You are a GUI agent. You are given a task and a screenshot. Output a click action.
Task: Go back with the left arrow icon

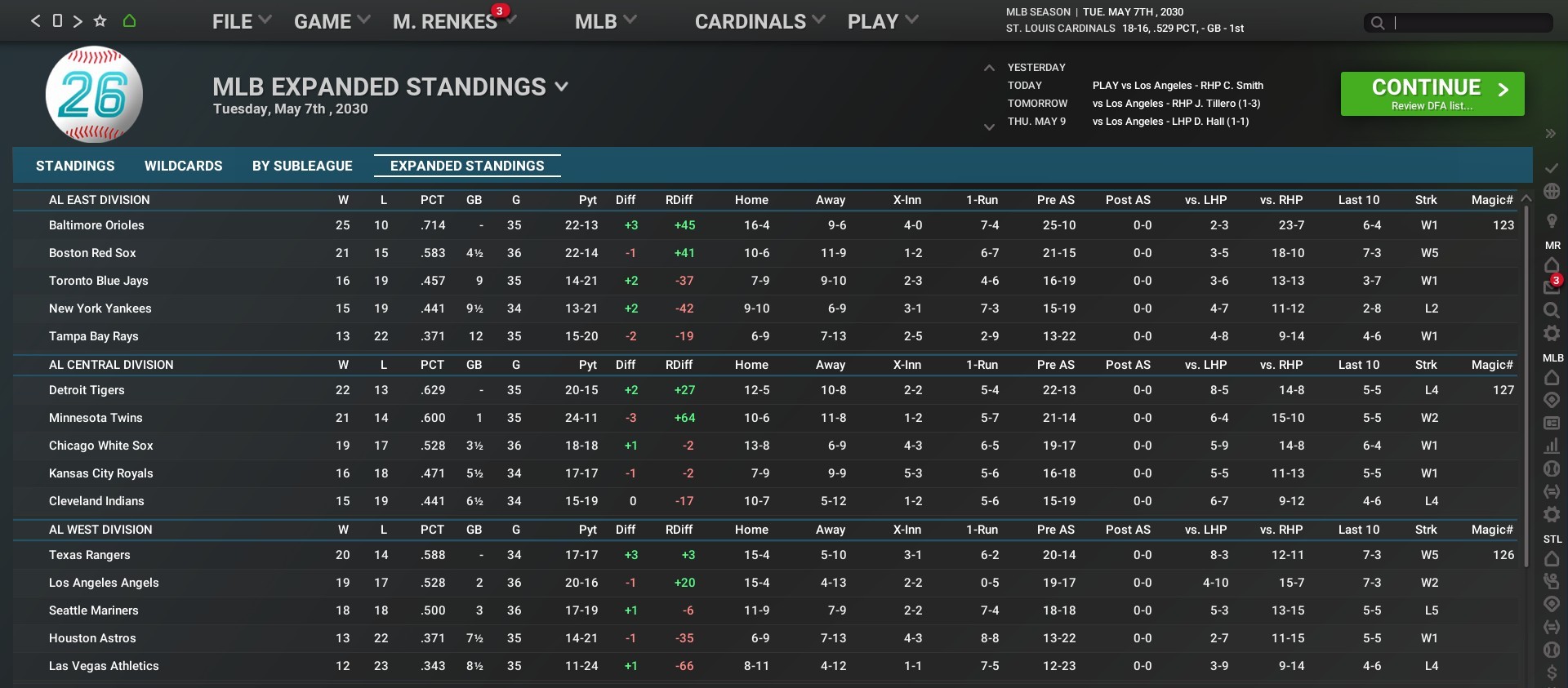[35, 21]
